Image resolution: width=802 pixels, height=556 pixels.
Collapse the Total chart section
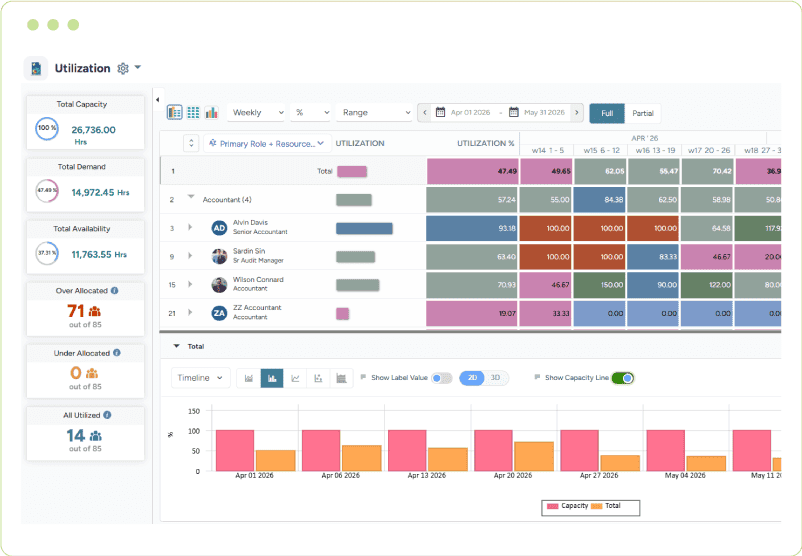tap(176, 346)
